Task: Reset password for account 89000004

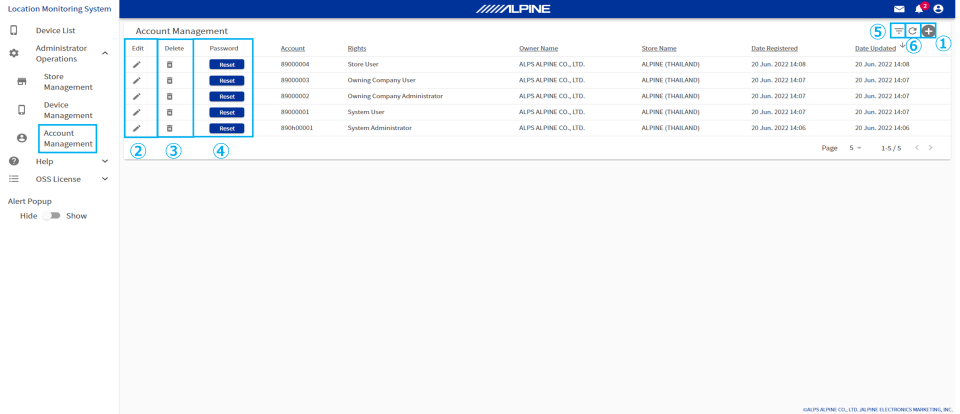Action: pos(227,64)
